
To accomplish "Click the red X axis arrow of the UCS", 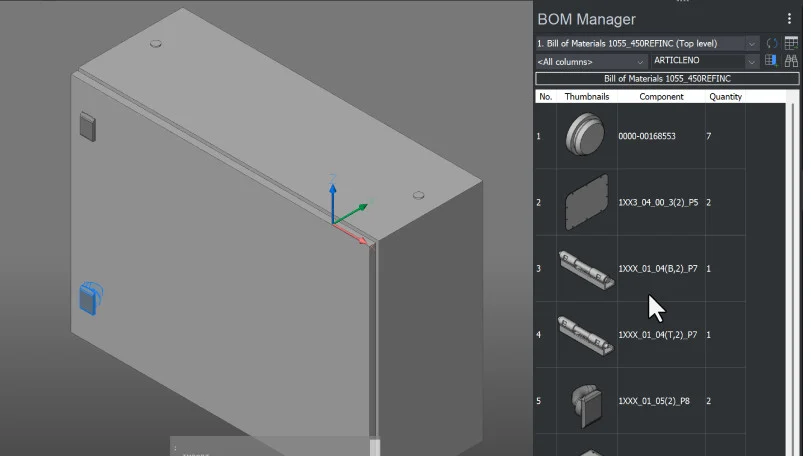I will coord(353,234).
